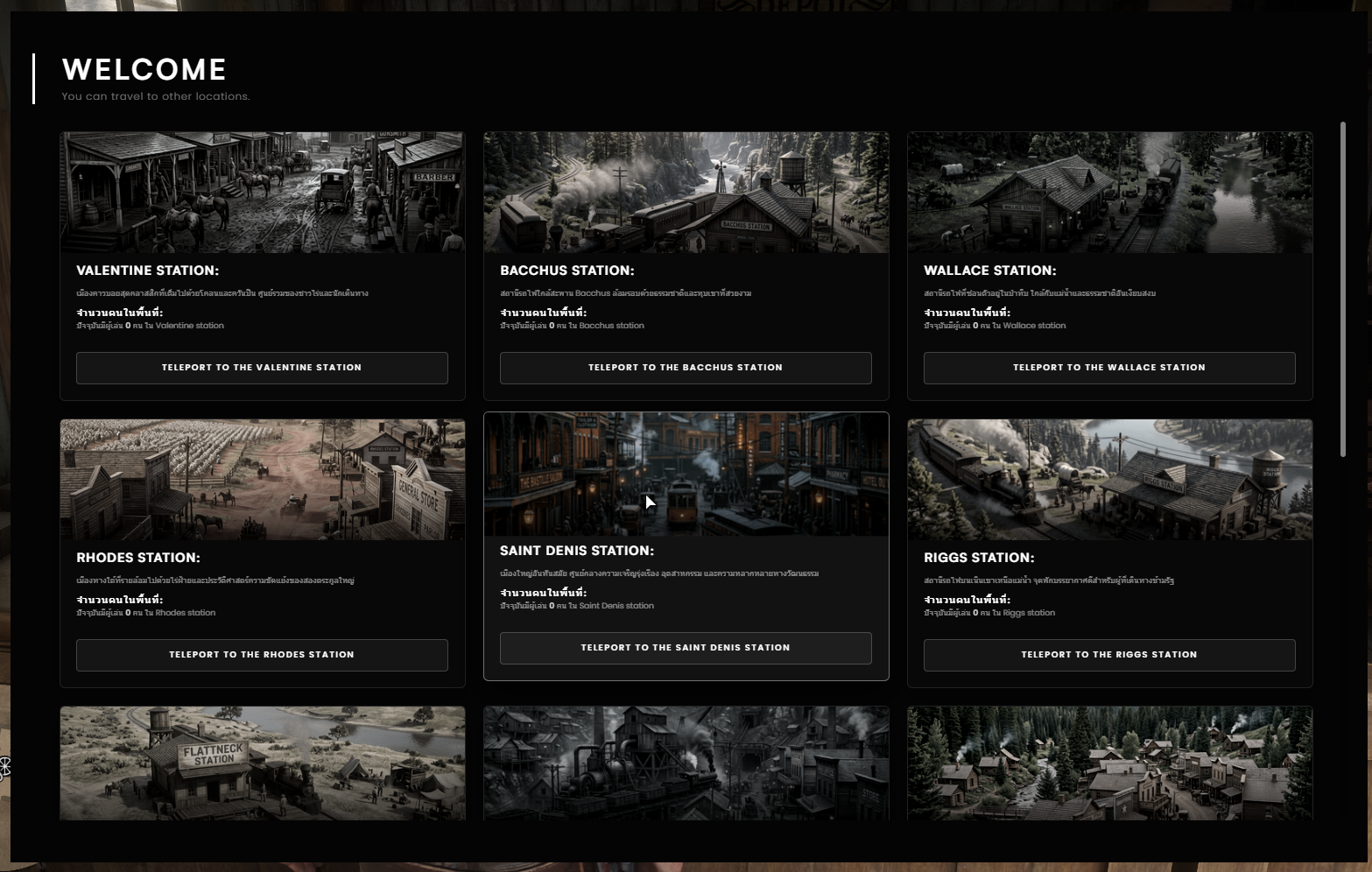This screenshot has height=872, width=1372.
Task: Click the smoky mining town thumbnail
Action: click(686, 763)
